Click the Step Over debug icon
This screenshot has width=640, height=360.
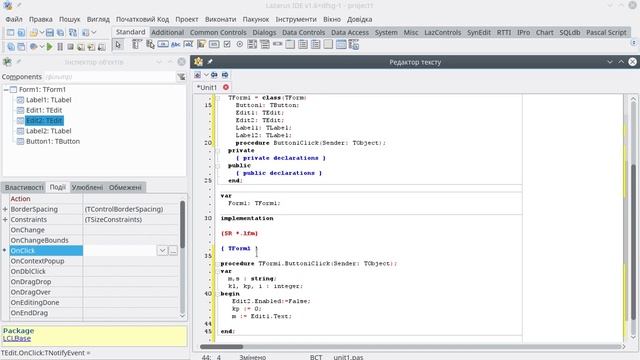tap(91, 47)
